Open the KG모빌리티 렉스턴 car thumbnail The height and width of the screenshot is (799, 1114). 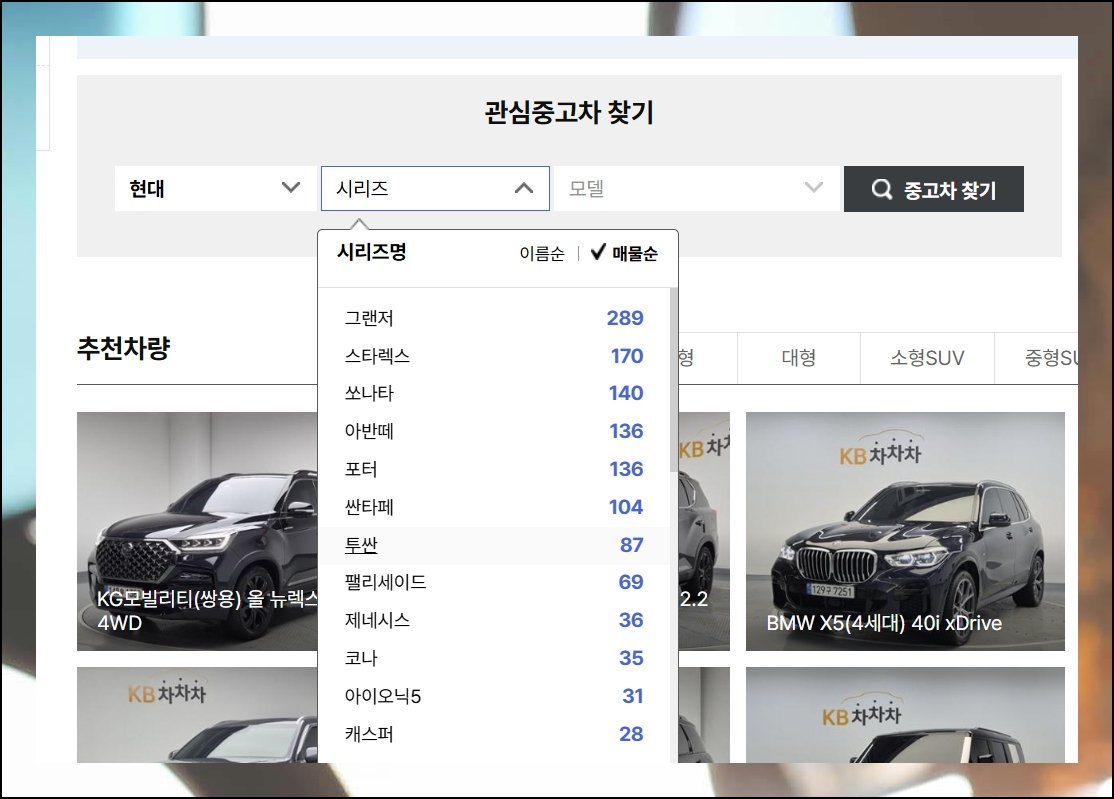tap(197, 531)
